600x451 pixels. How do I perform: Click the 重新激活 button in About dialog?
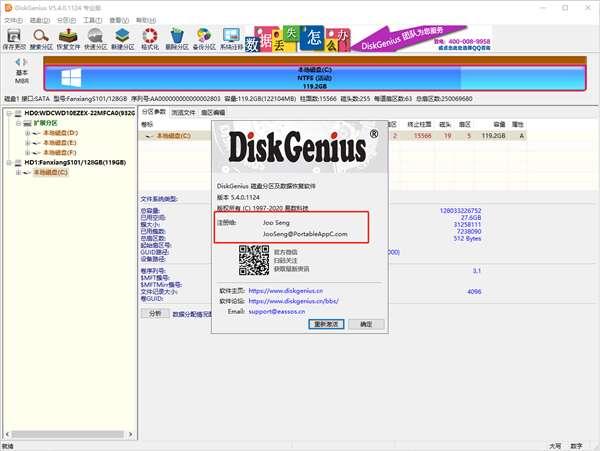click(326, 324)
